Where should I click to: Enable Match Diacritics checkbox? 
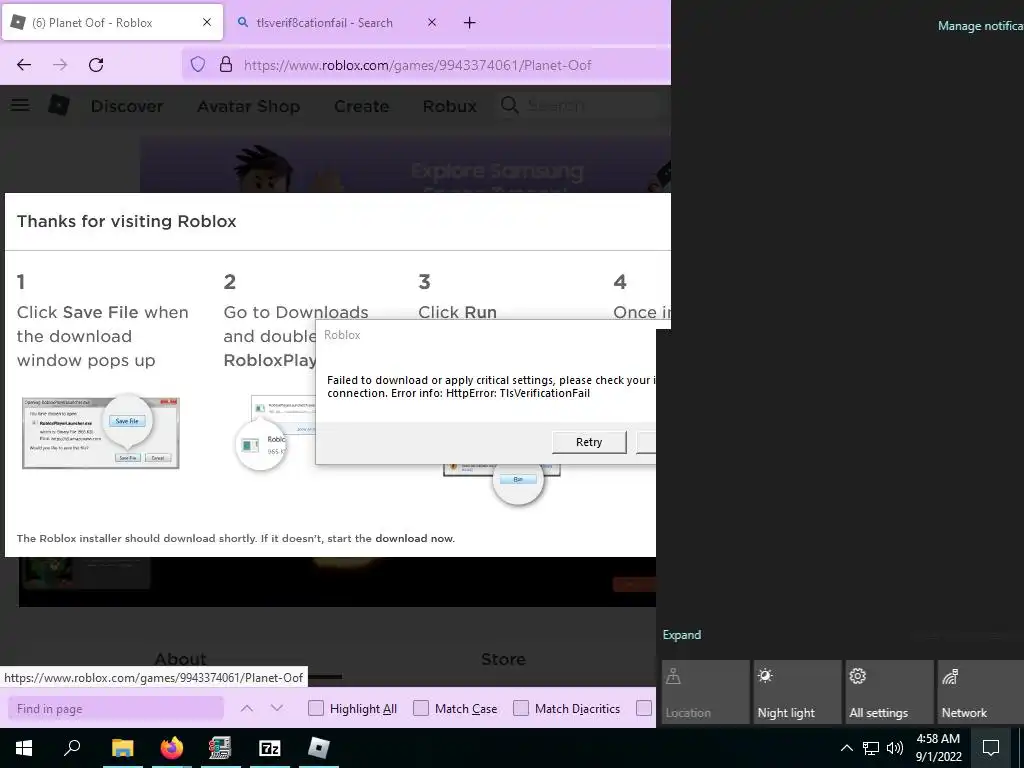(x=520, y=709)
